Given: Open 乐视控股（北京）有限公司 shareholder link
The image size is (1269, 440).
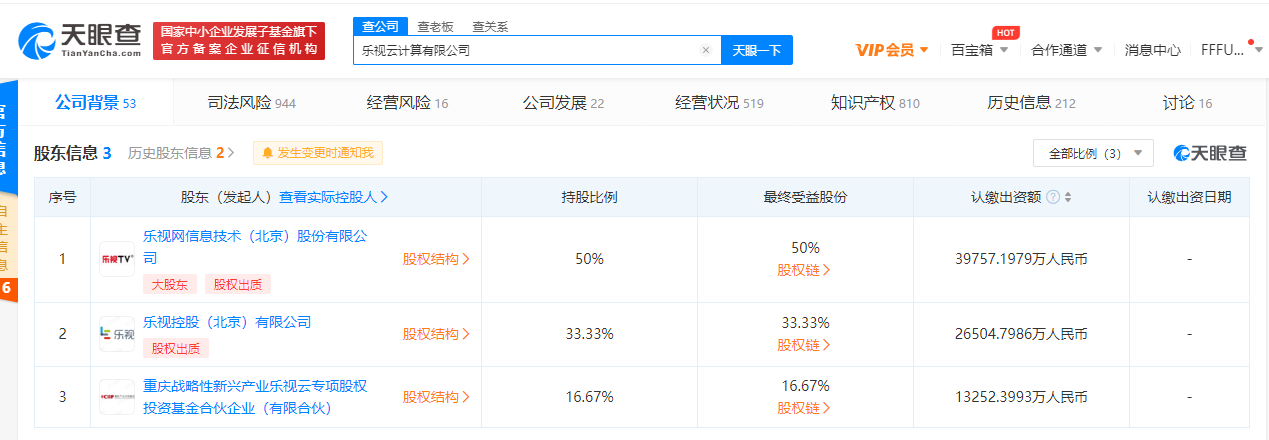Looking at the screenshot, I should pyautogui.click(x=227, y=322).
